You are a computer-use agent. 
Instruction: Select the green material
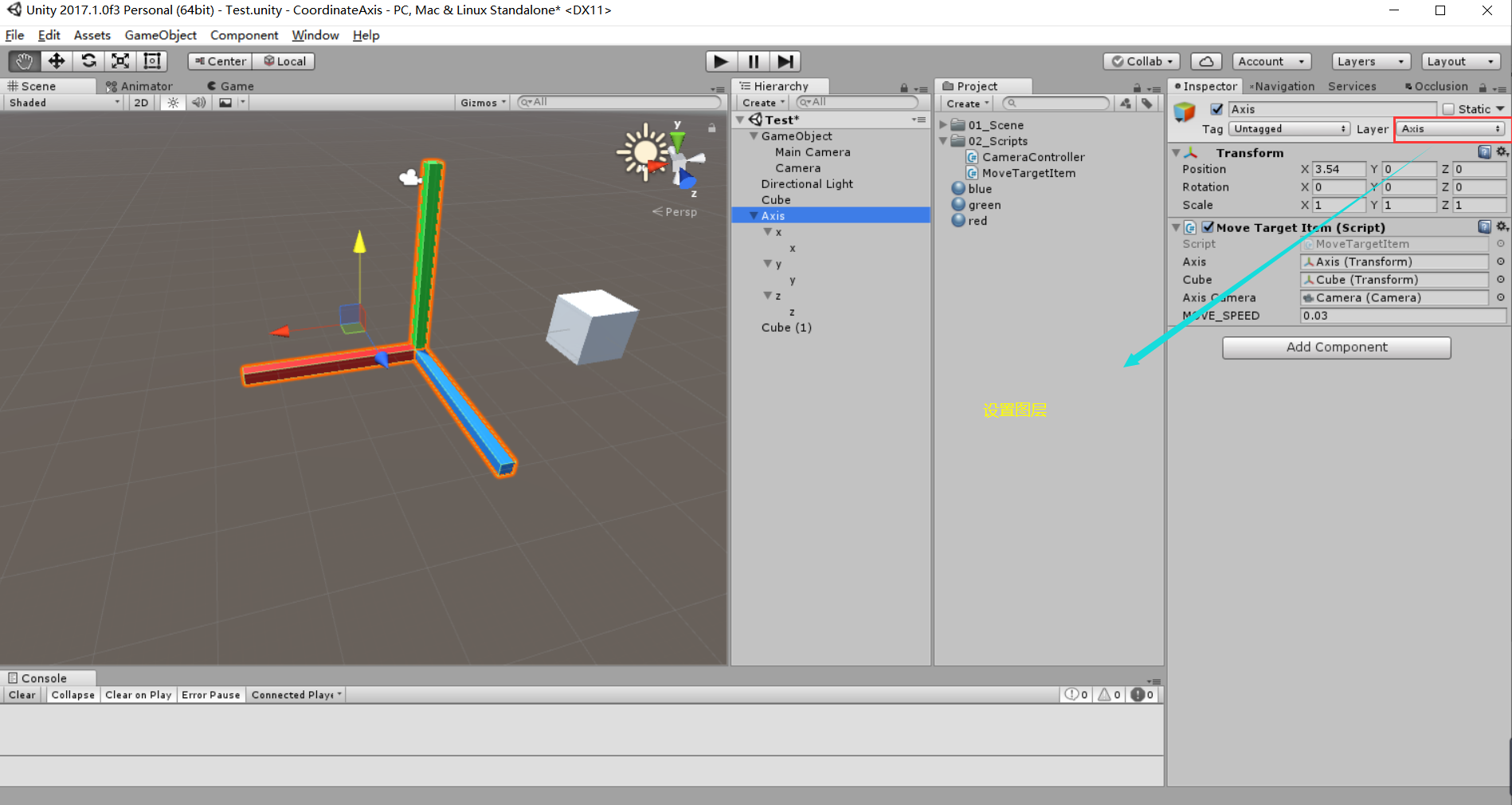point(977,205)
